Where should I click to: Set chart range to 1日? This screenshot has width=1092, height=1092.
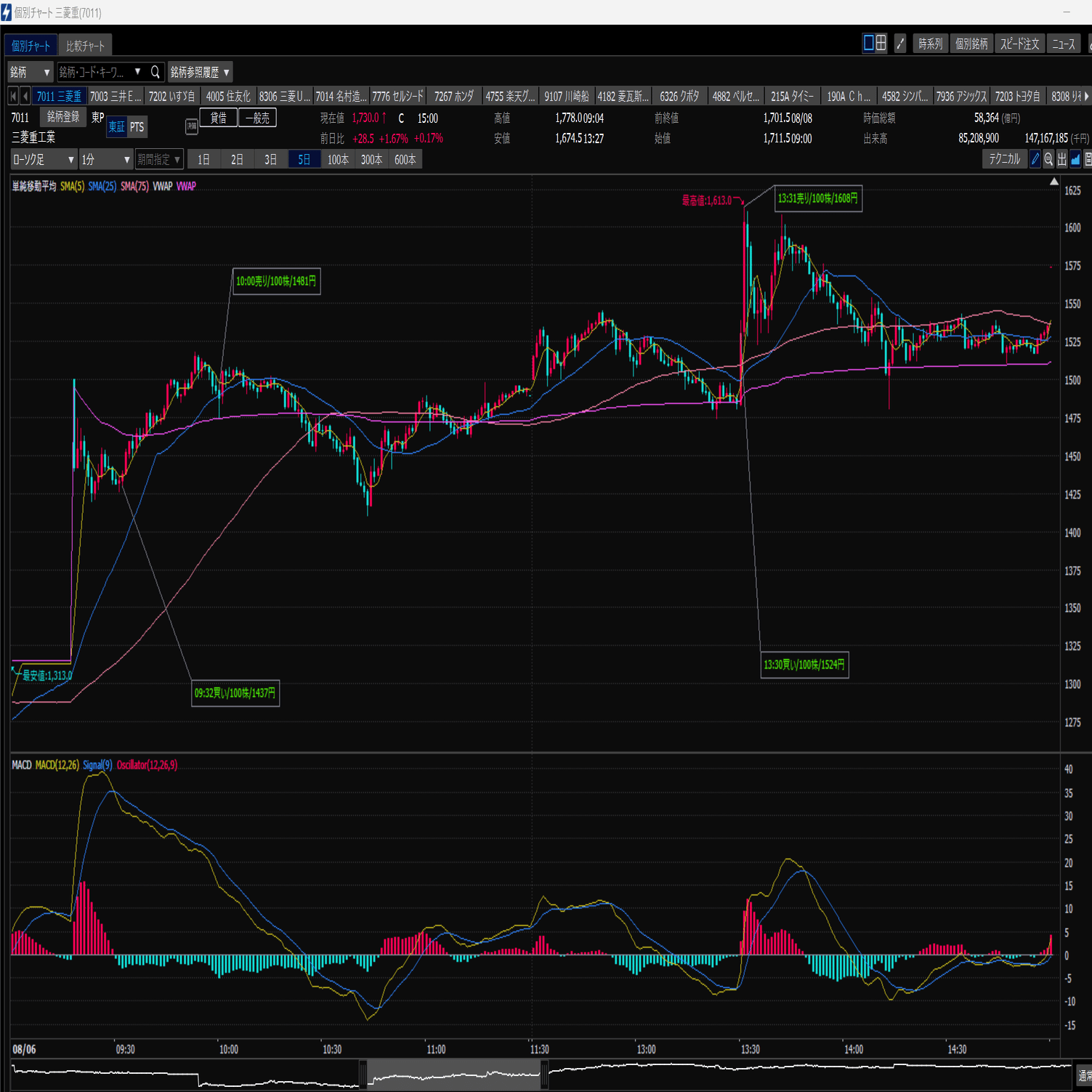click(x=204, y=160)
